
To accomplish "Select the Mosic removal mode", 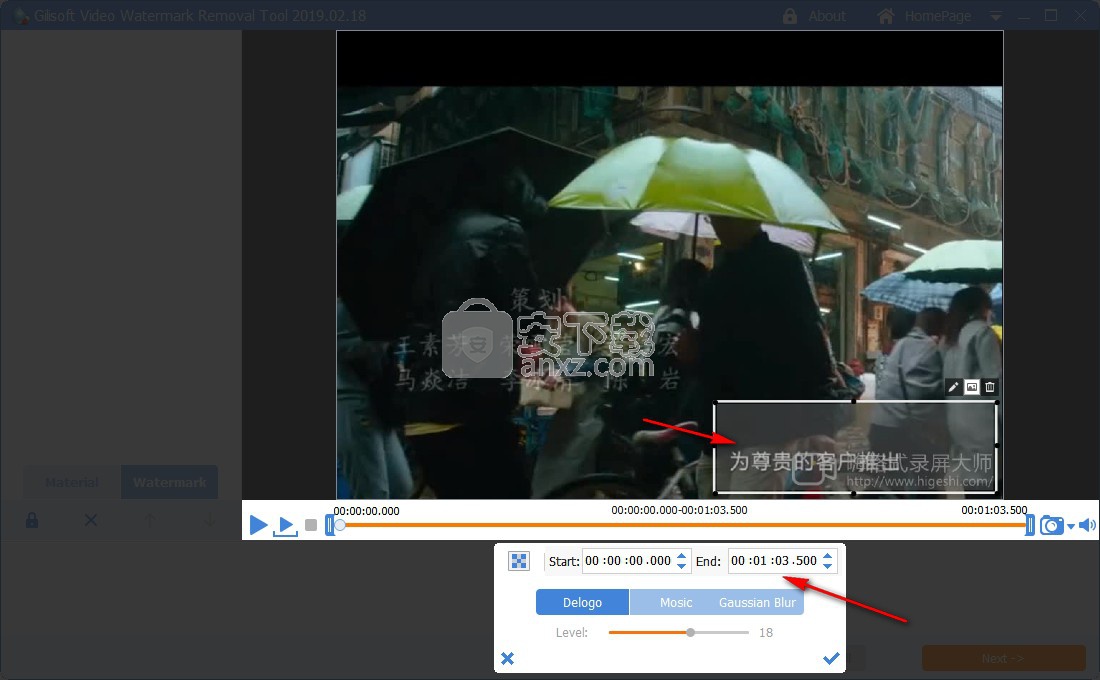I will coord(676,602).
